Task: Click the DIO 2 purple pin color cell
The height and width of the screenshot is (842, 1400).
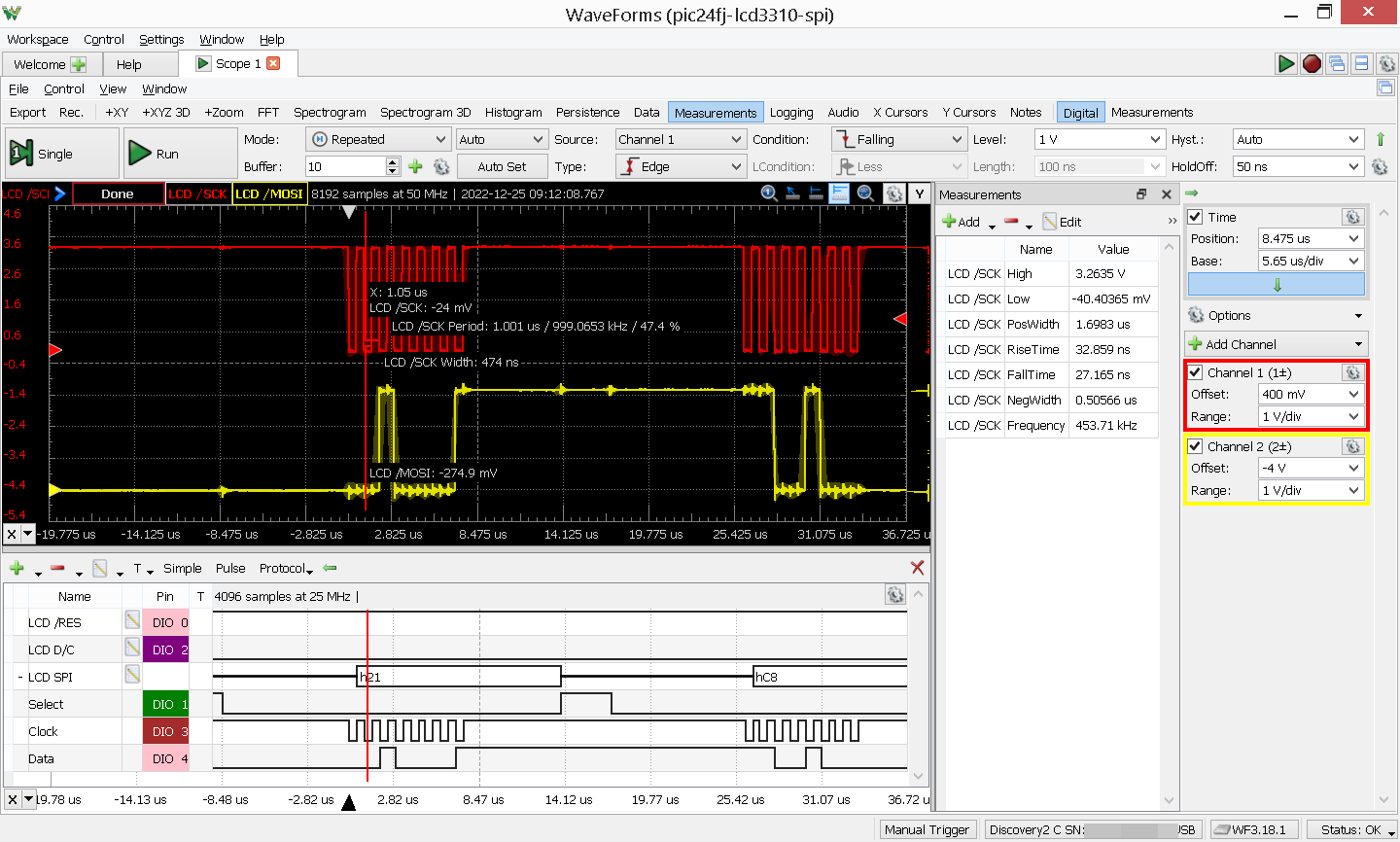Action: (165, 649)
